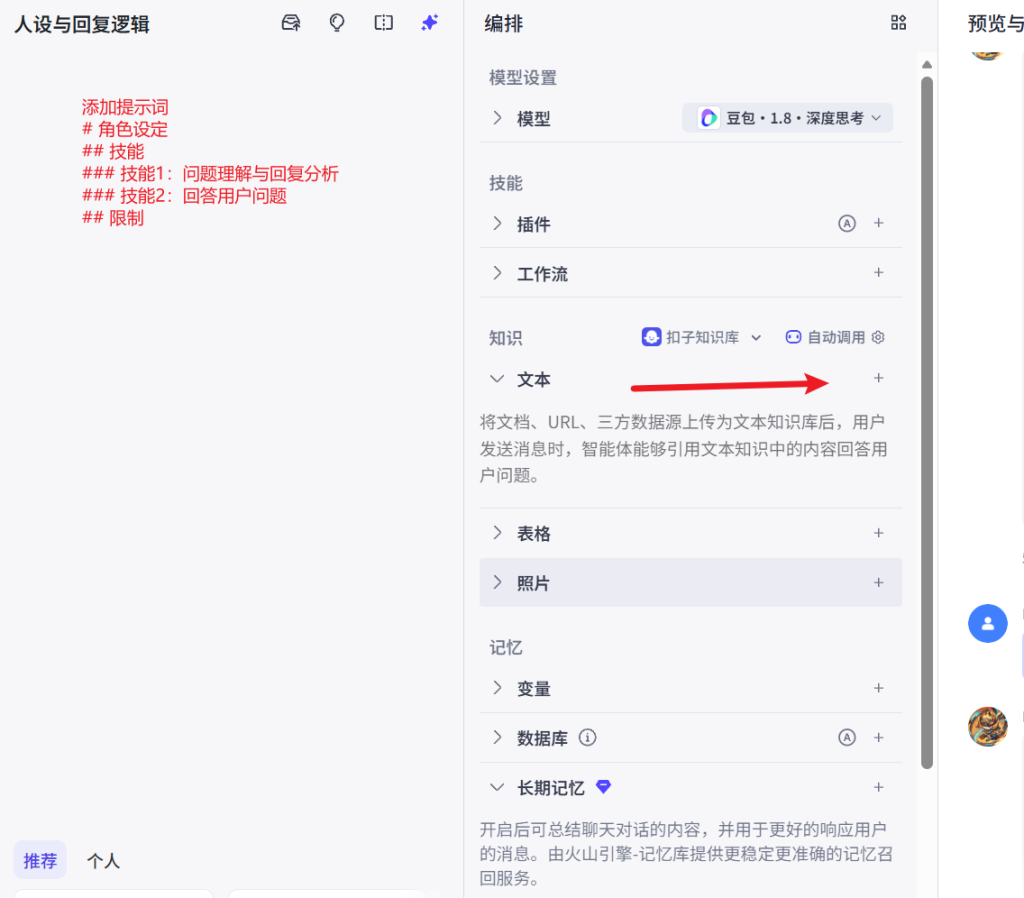
Task: Toggle the (A) auto mode beside 数据库
Action: tap(847, 737)
